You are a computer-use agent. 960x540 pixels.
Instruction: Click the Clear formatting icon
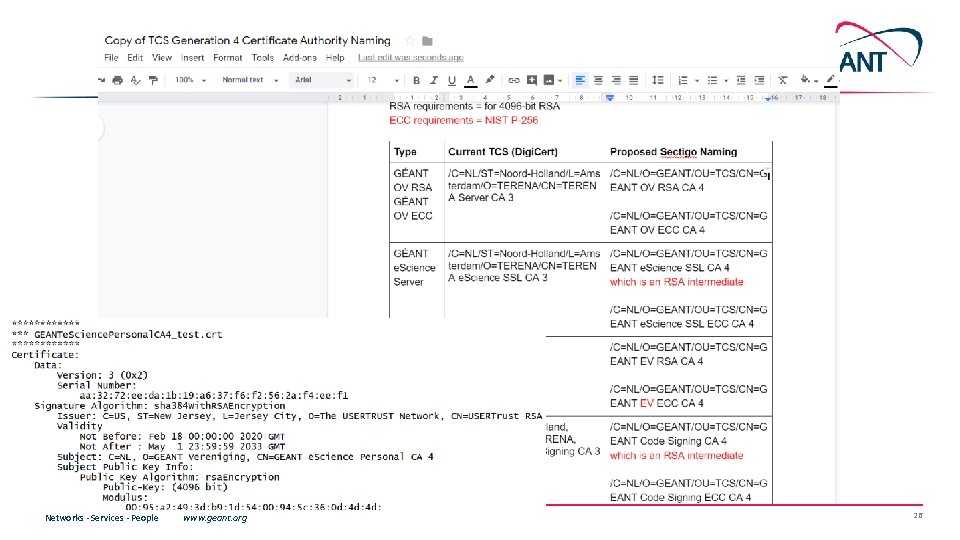pos(782,80)
